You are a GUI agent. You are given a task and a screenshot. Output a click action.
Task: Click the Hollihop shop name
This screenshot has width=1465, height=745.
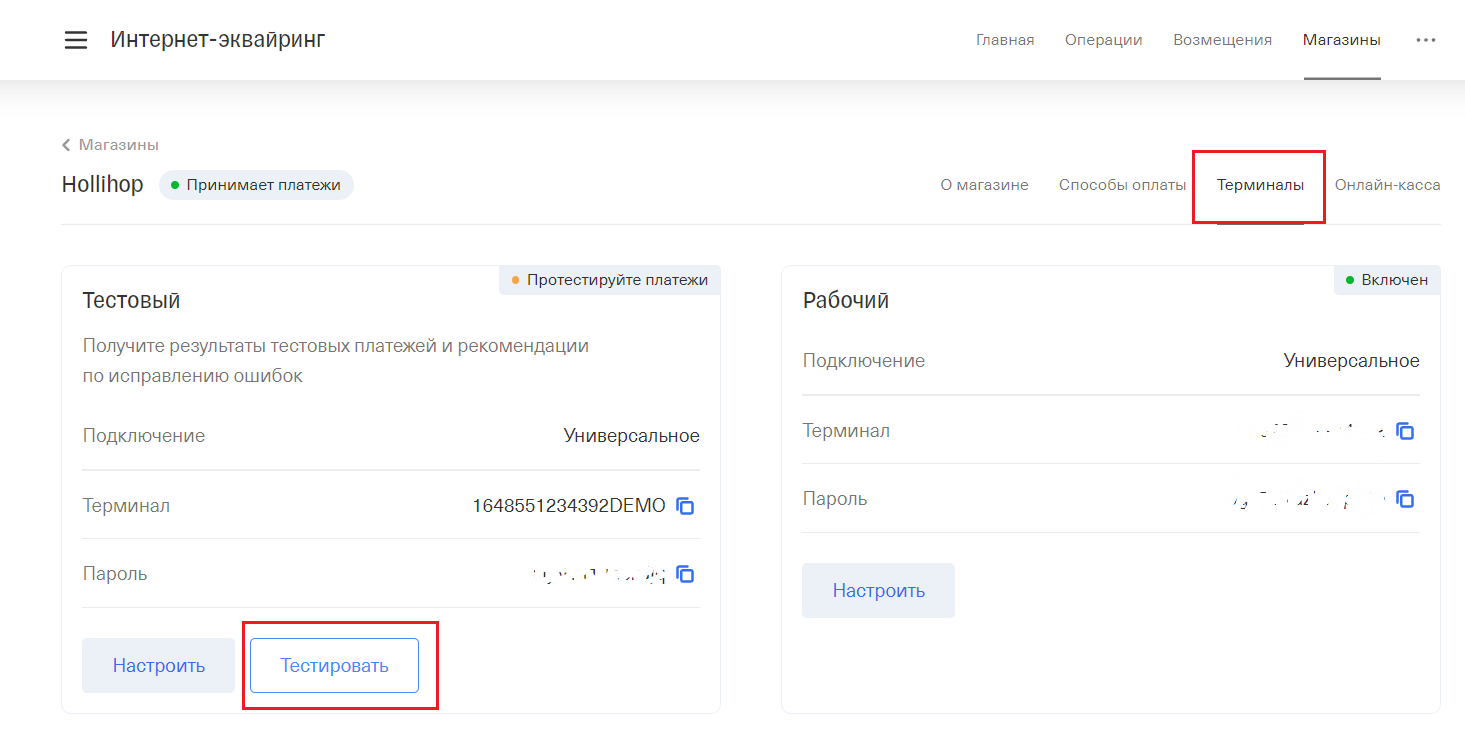[103, 185]
